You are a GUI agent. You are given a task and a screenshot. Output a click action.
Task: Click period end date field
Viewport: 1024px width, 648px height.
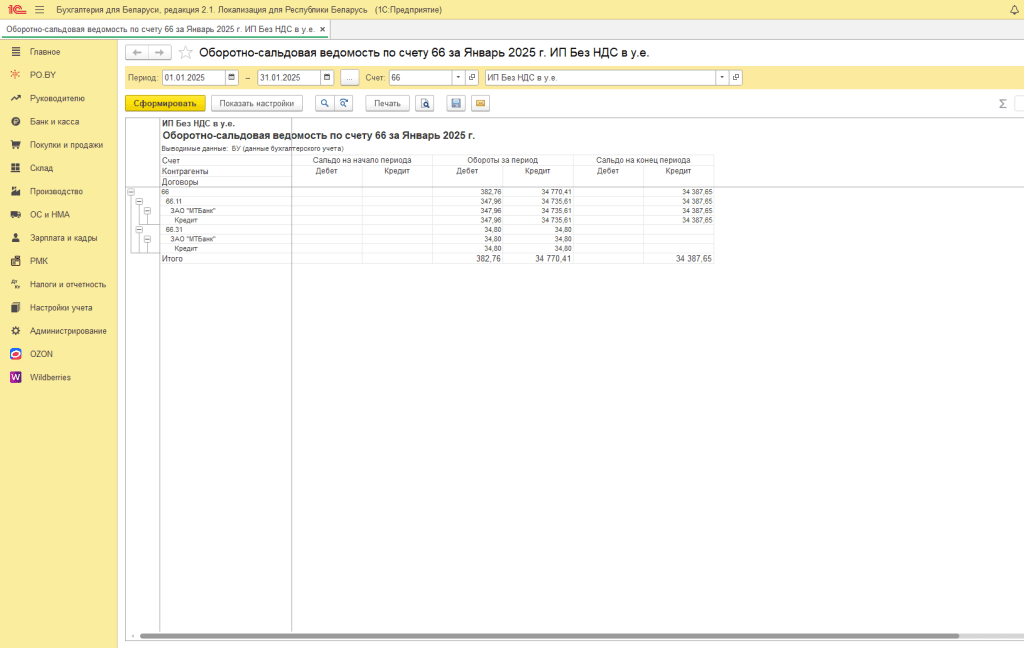tap(289, 77)
